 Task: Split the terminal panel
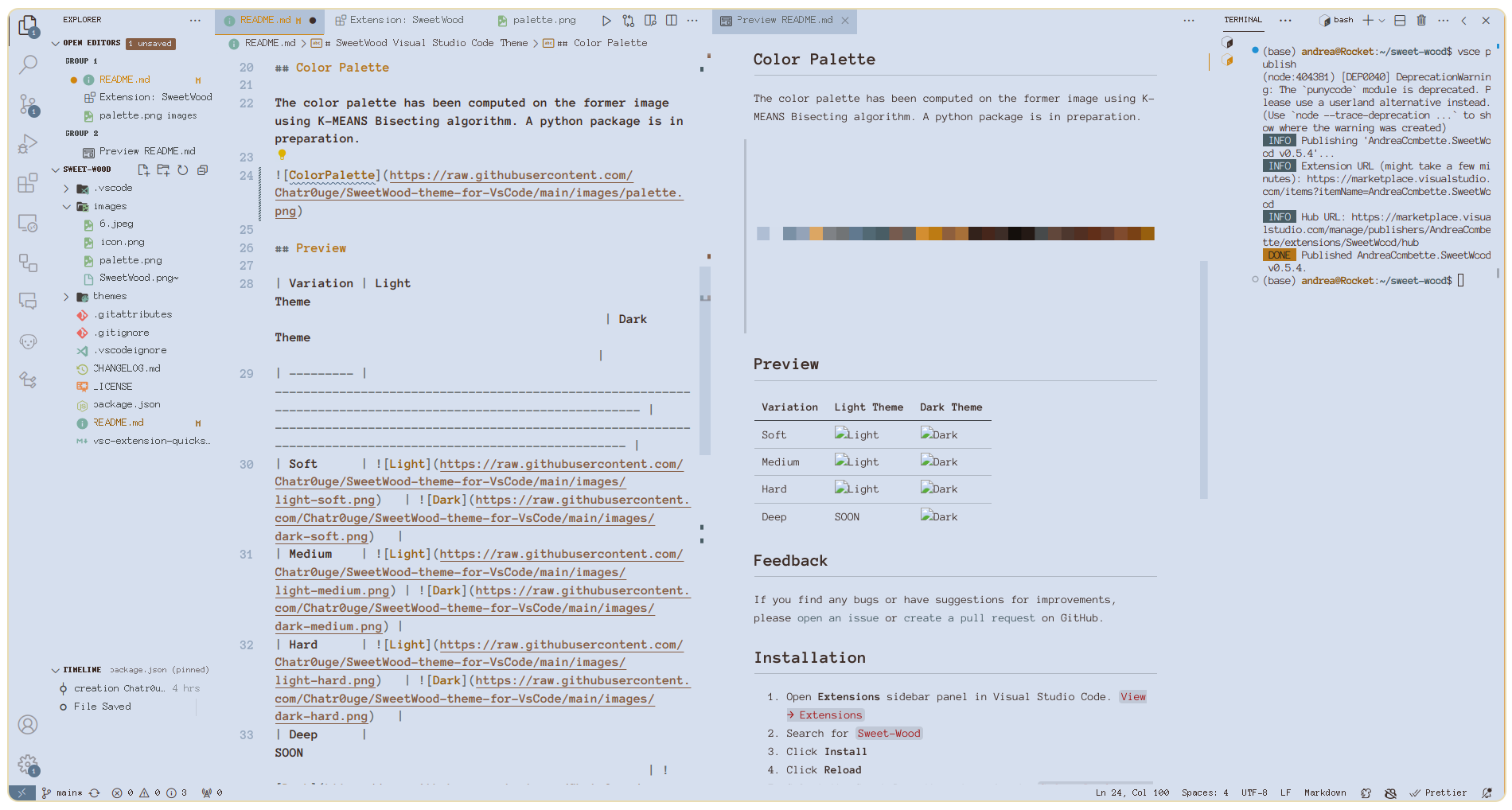1400,21
